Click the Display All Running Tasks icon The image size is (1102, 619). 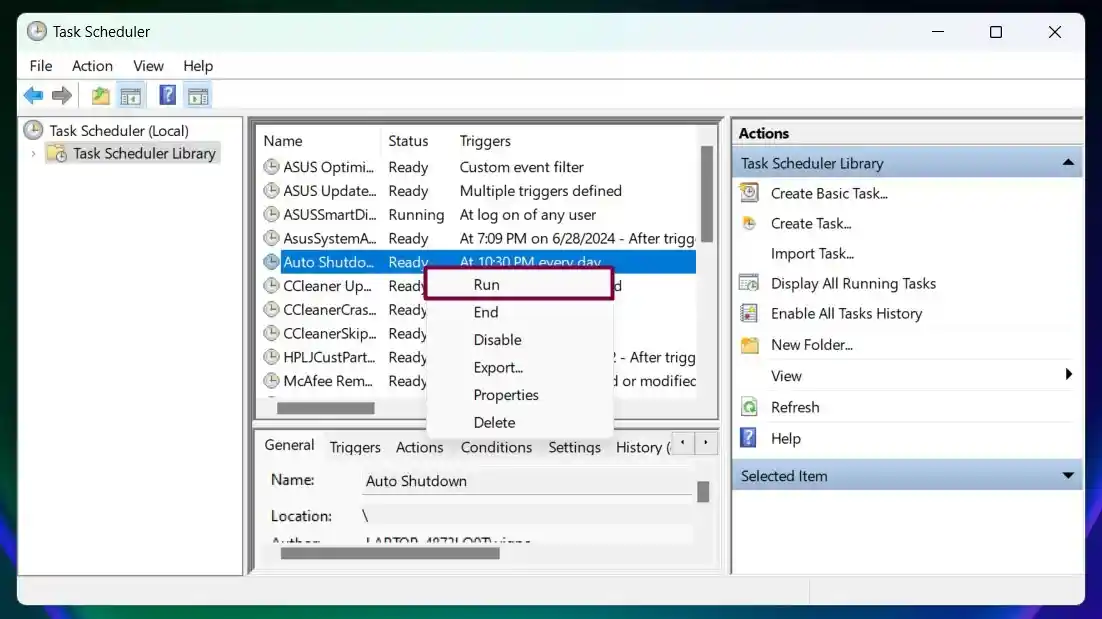(x=749, y=283)
